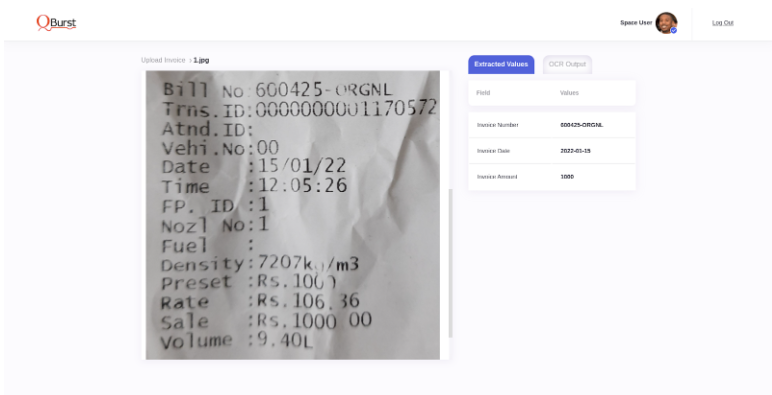This screenshot has width=772, height=395.
Task: Open the Space User avatar picture
Action: tap(666, 23)
